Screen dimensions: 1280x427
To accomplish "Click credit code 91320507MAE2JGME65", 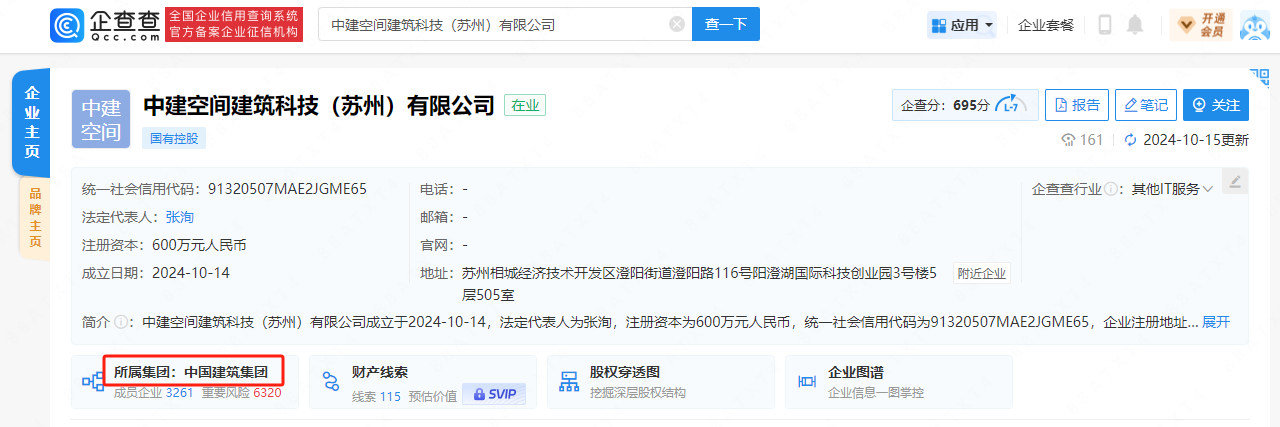I will [x=287, y=188].
